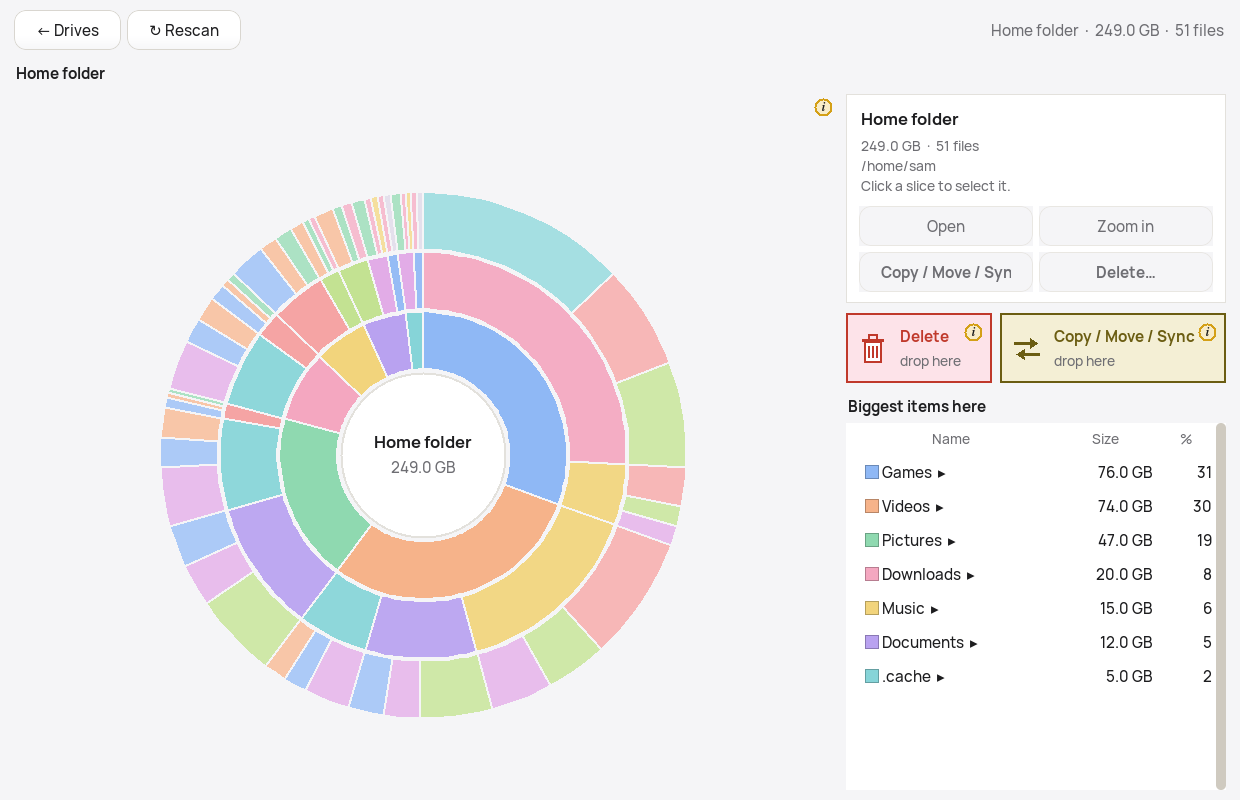
Task: Click the purple Documents color swatch
Action: pos(872,642)
